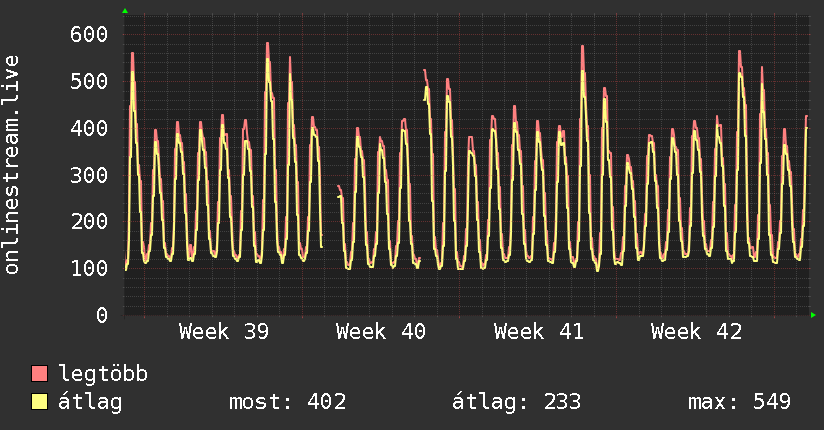Image resolution: width=824 pixels, height=430 pixels.
Task: Select the legtöbb legend label
Action: pos(103,373)
